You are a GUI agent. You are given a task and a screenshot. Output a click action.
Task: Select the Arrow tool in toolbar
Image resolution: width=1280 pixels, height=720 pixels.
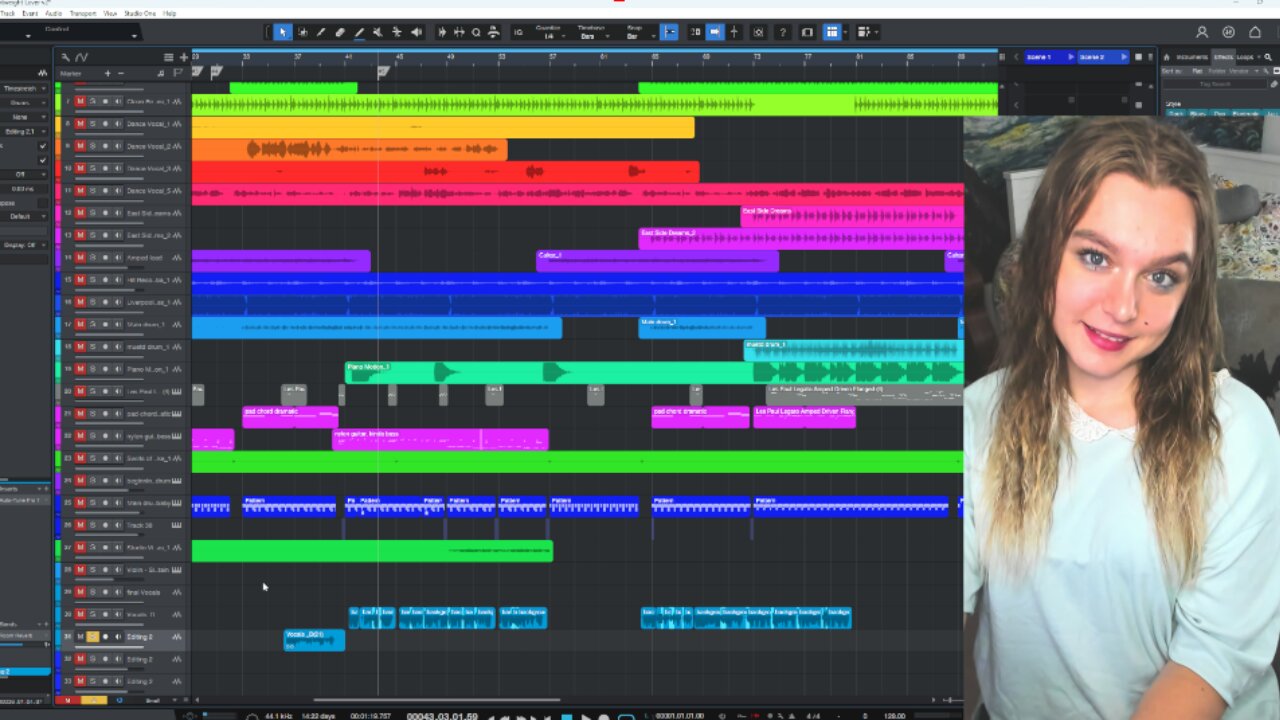pyautogui.click(x=282, y=32)
